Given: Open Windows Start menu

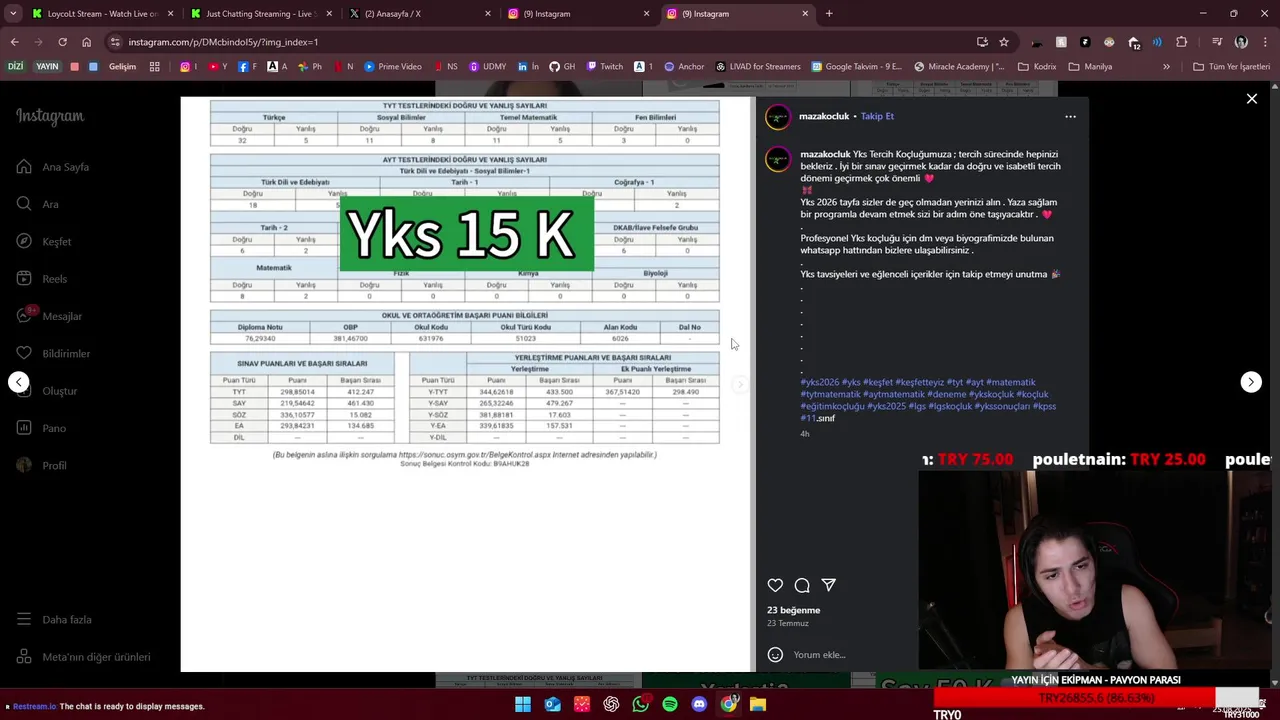Looking at the screenshot, I should click(523, 704).
